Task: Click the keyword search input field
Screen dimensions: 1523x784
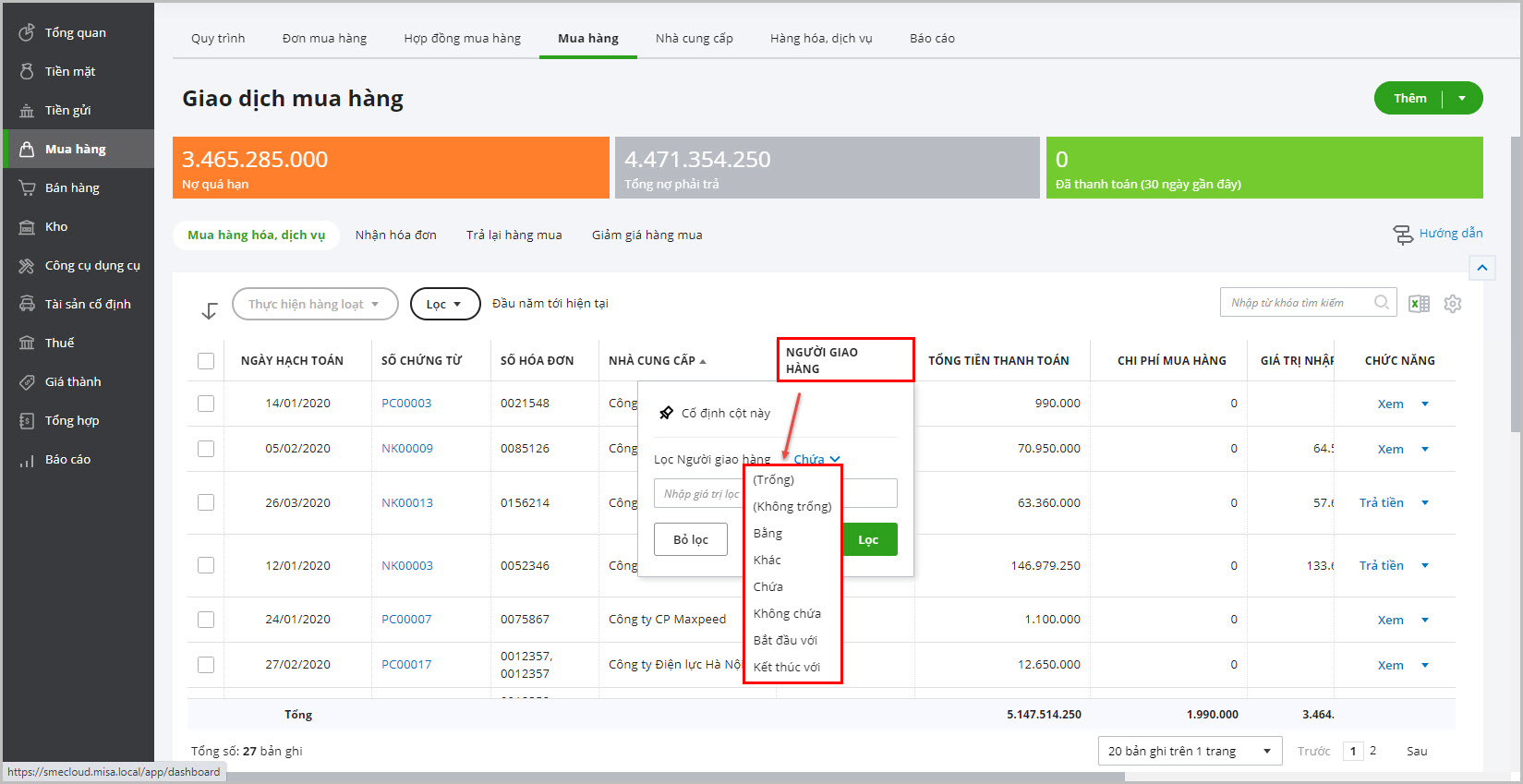Action: pyautogui.click(x=1293, y=303)
